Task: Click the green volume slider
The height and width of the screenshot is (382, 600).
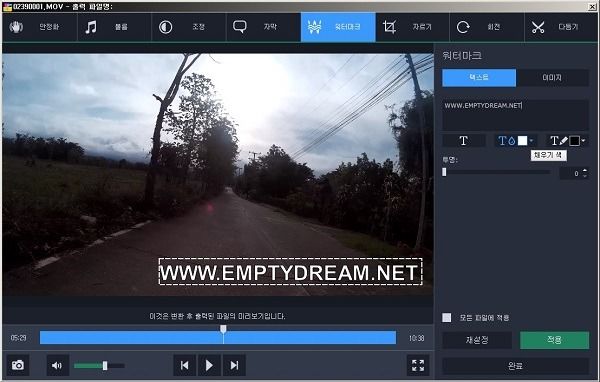Action: pos(99,366)
